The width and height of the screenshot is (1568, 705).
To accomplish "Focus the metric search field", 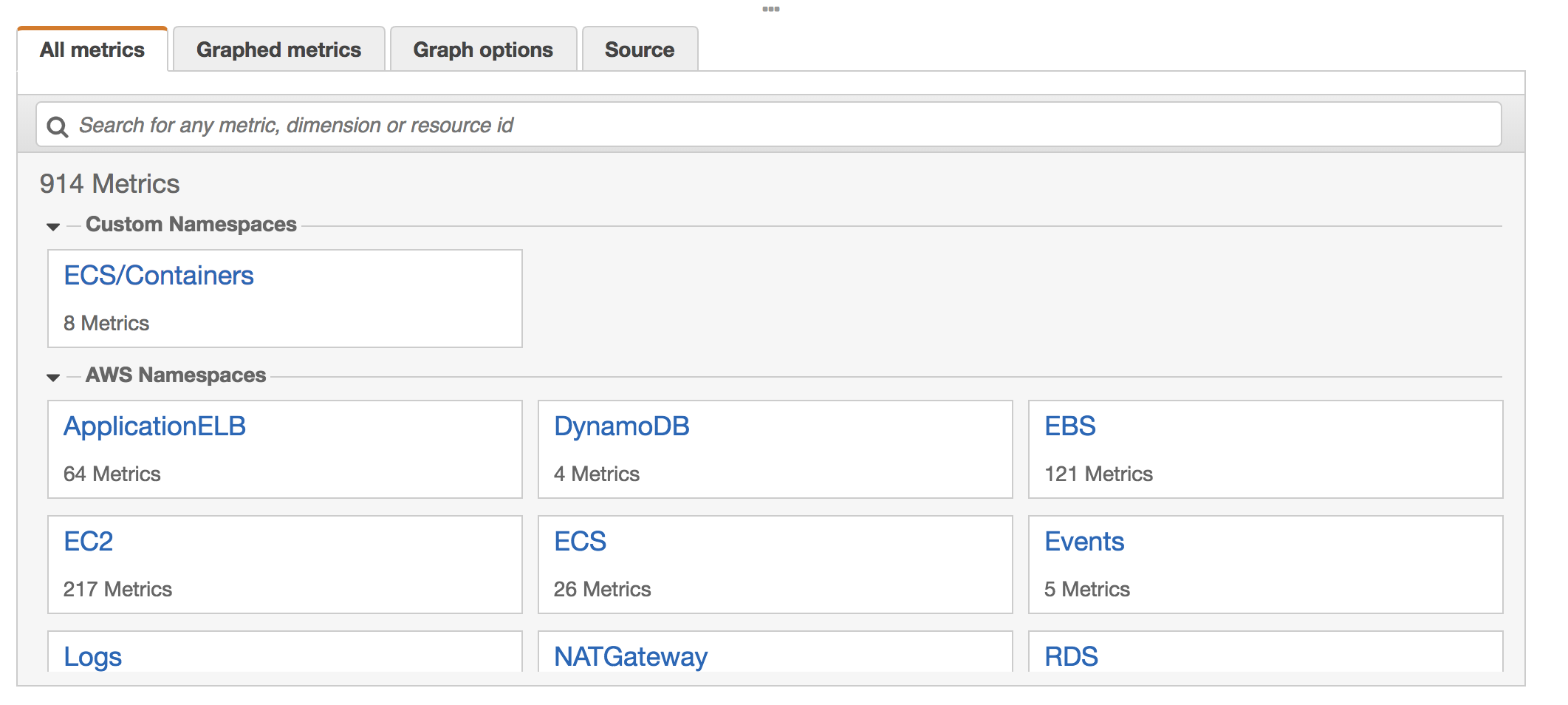I will (783, 125).
